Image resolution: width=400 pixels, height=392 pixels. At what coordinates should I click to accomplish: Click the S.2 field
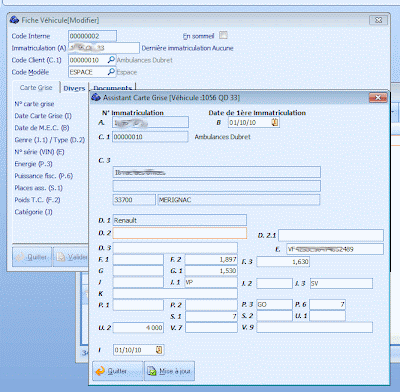pyautogui.click(x=274, y=316)
